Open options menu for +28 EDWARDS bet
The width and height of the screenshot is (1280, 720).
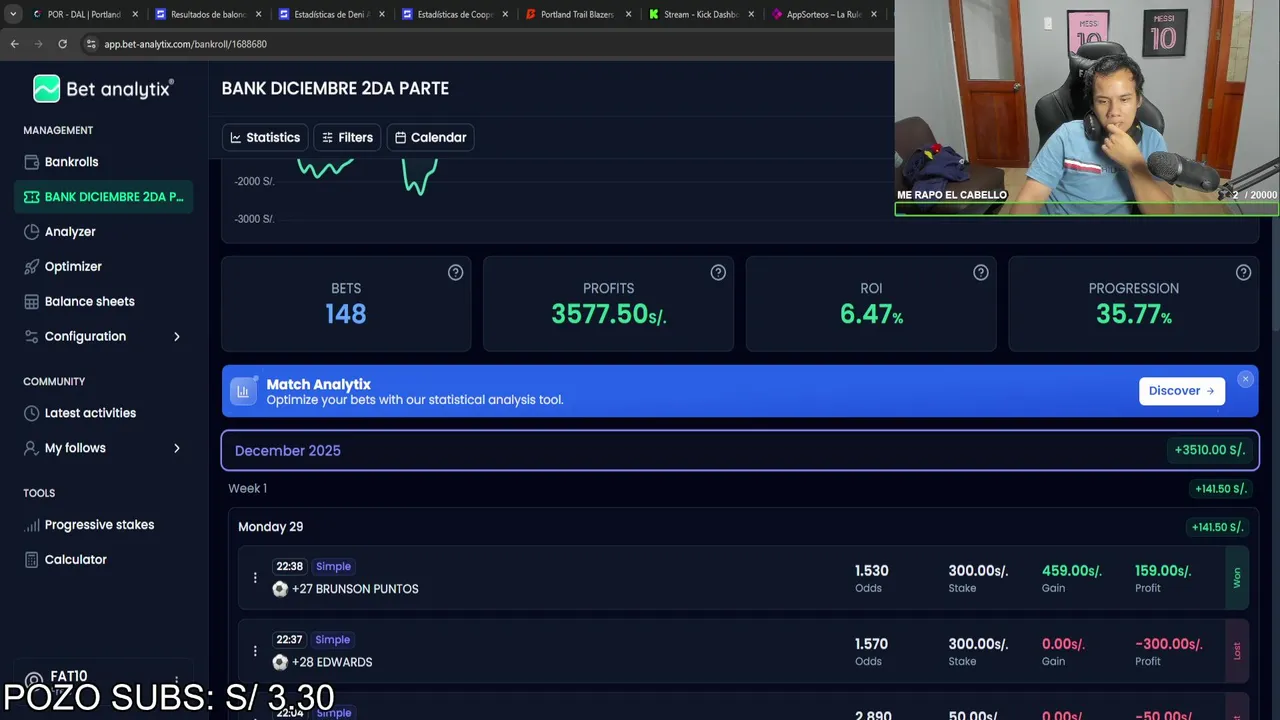pyautogui.click(x=255, y=651)
